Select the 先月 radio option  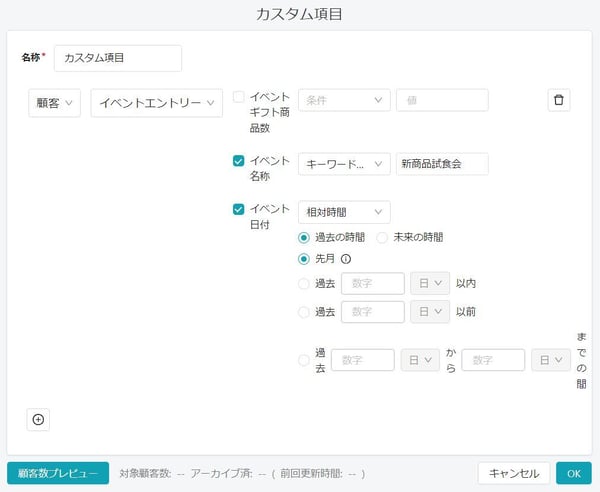click(x=304, y=260)
